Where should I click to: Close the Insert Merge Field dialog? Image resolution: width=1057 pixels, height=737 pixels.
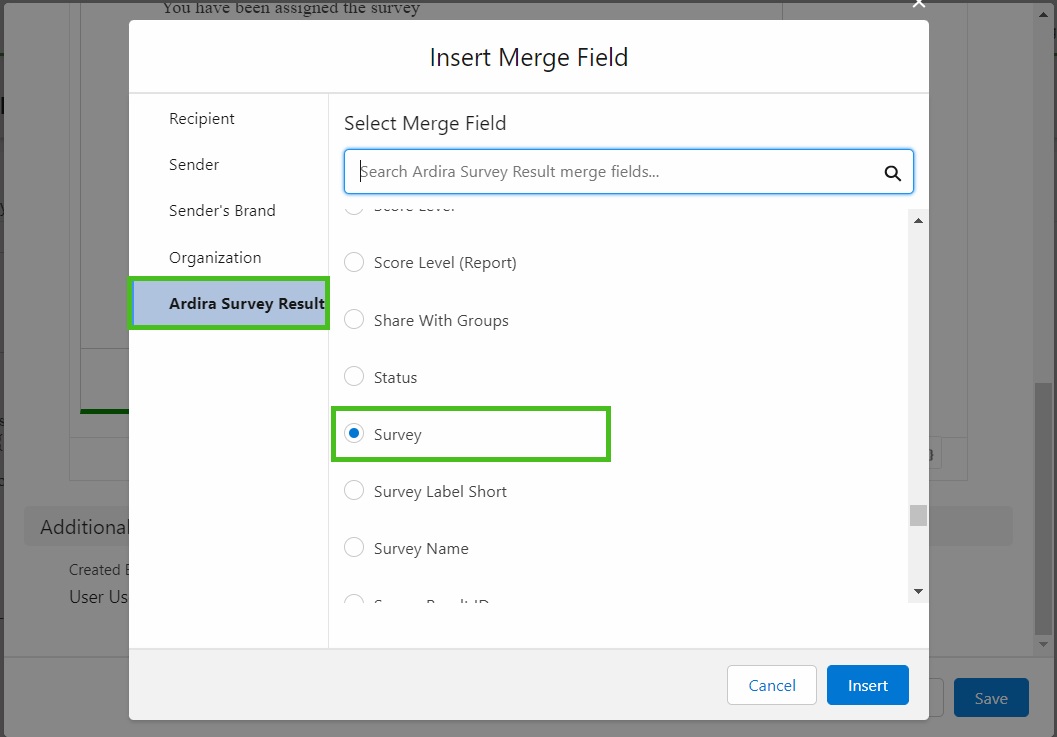tap(919, 4)
